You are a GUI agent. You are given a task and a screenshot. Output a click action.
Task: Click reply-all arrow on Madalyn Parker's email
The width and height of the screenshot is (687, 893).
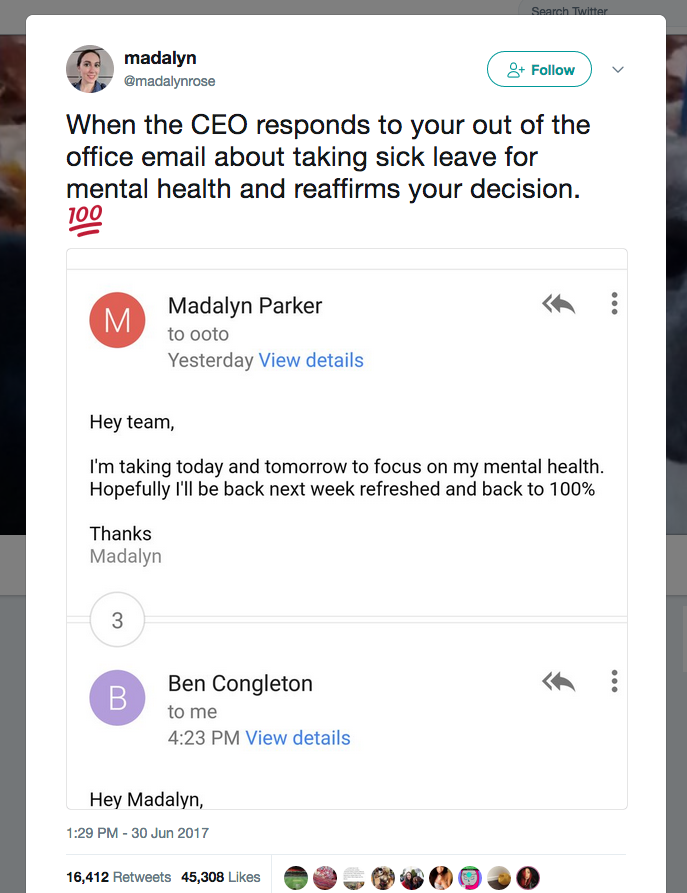[559, 304]
